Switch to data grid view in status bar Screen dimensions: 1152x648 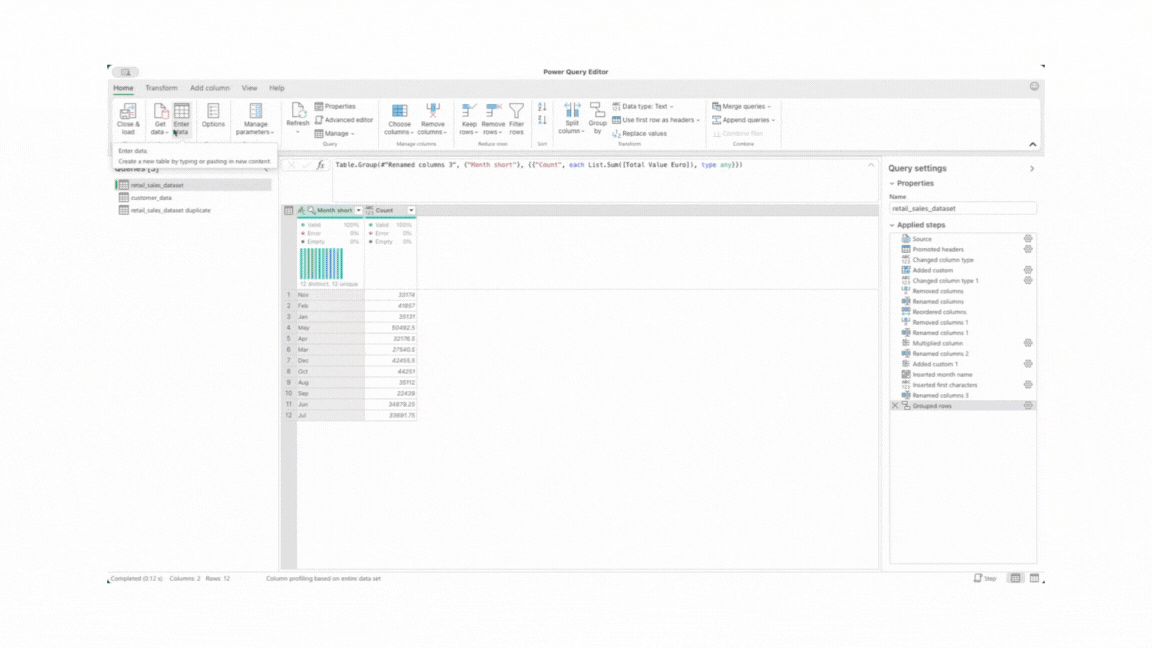1015,578
